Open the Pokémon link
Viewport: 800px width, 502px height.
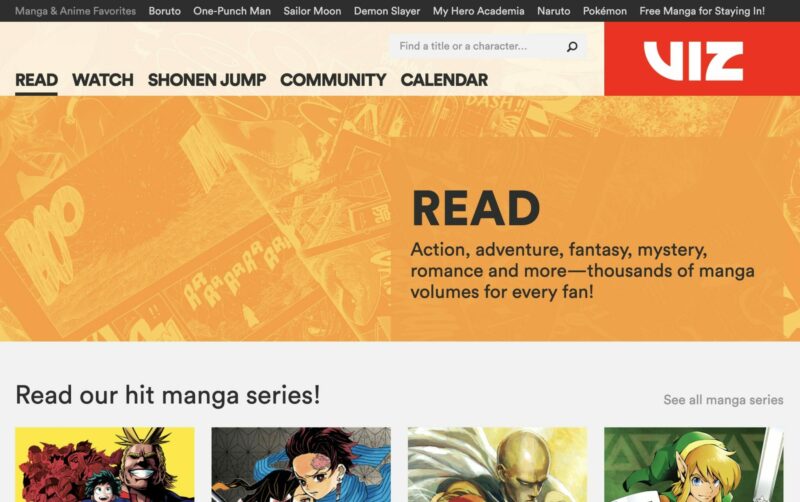pos(605,11)
